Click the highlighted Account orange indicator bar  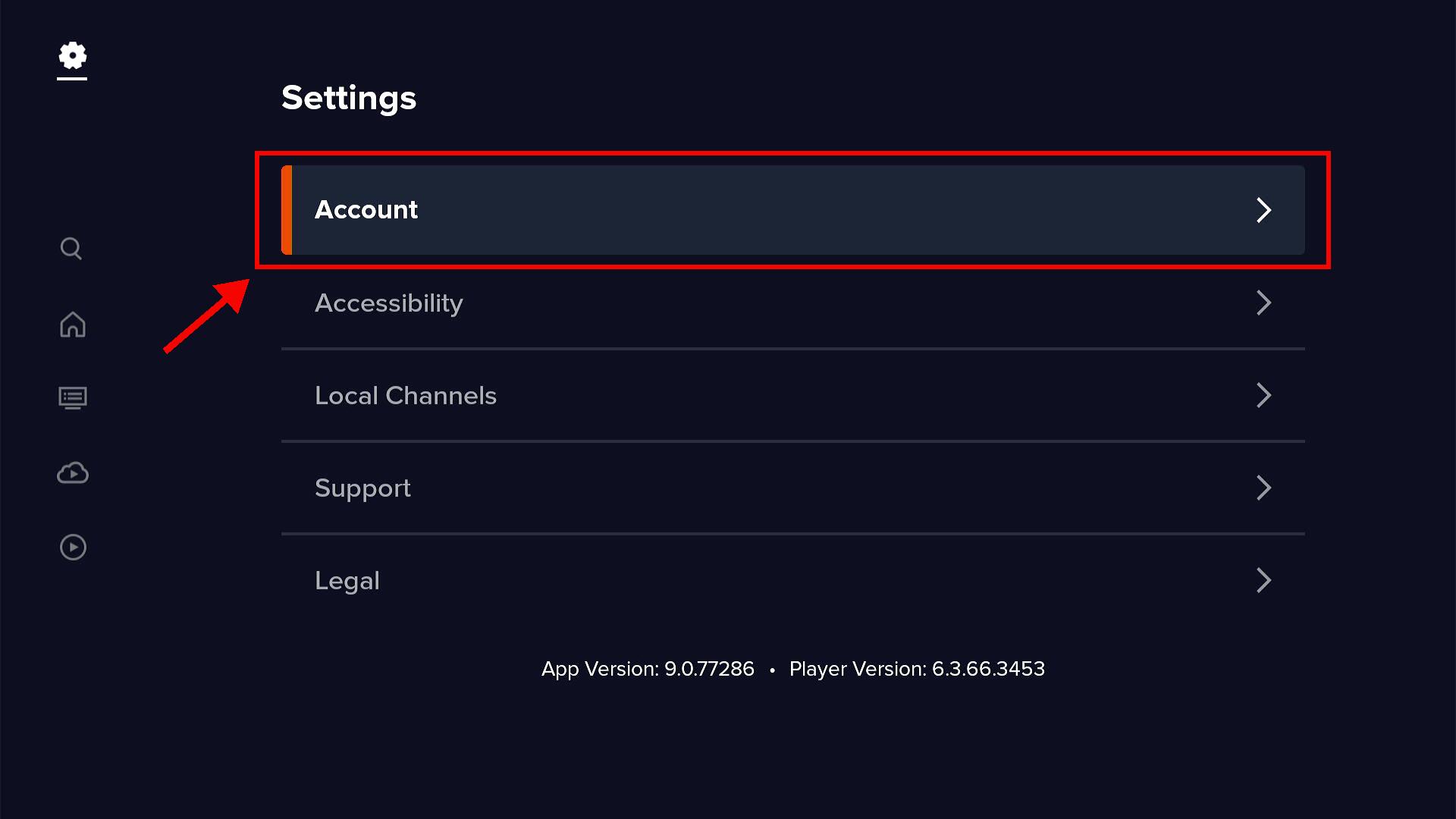pos(288,209)
